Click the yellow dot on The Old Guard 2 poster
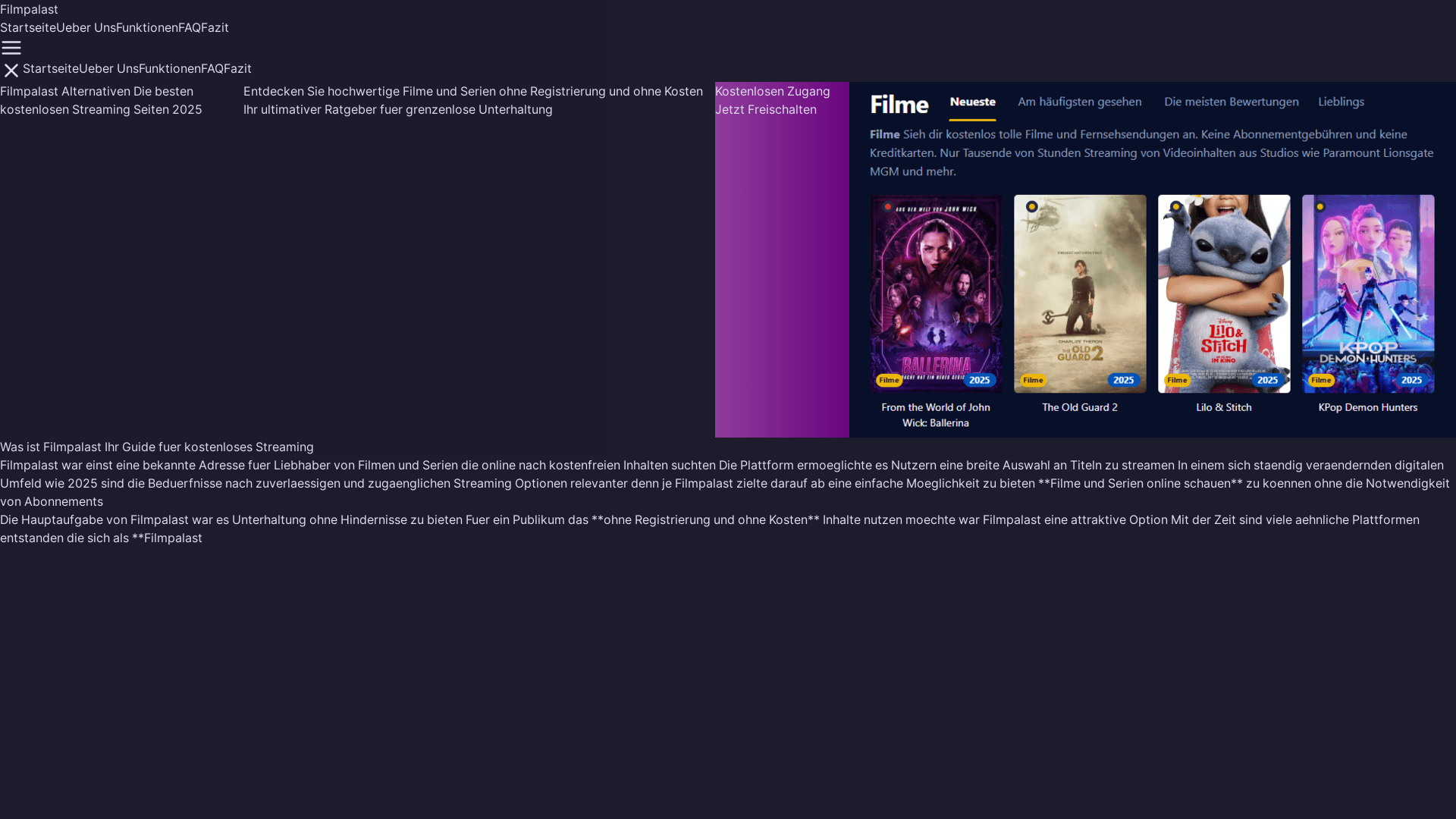1456x819 pixels. pyautogui.click(x=1032, y=206)
